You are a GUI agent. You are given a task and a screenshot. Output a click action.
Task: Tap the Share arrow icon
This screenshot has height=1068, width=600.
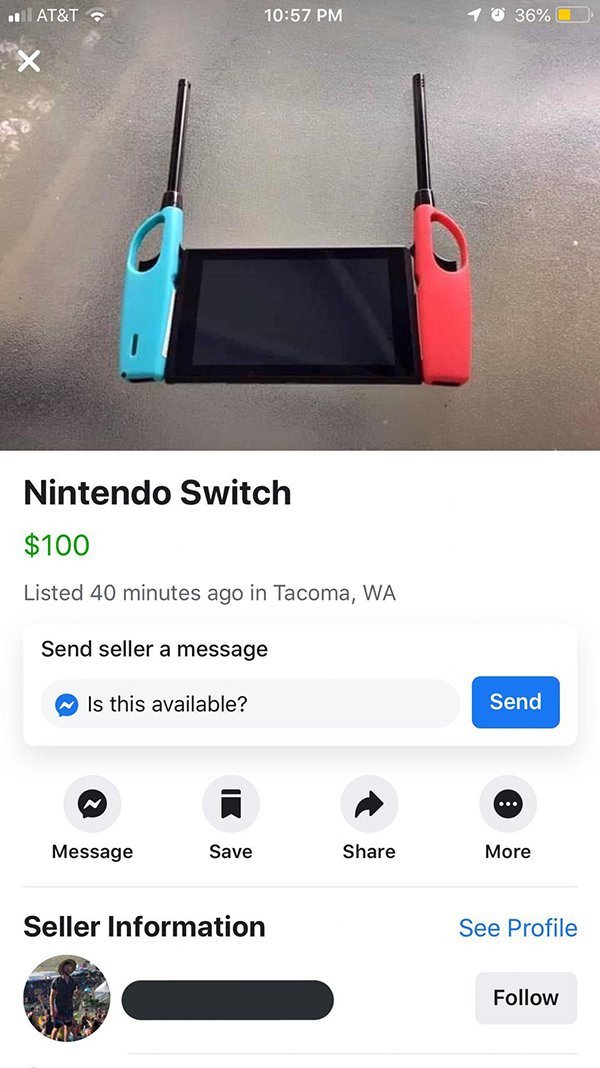[369, 804]
